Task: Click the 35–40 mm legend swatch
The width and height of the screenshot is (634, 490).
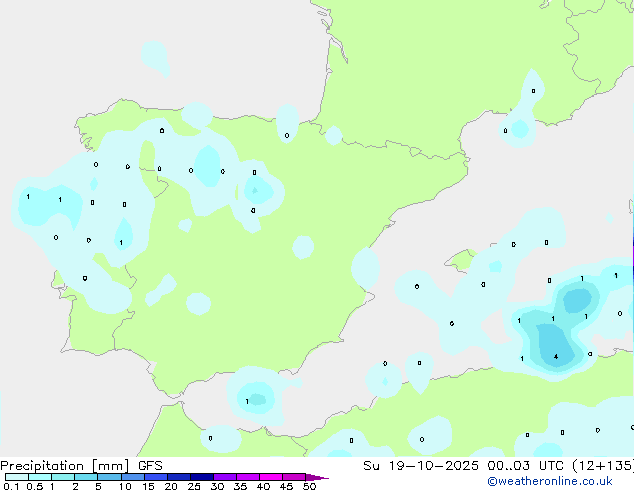Action: (247, 477)
